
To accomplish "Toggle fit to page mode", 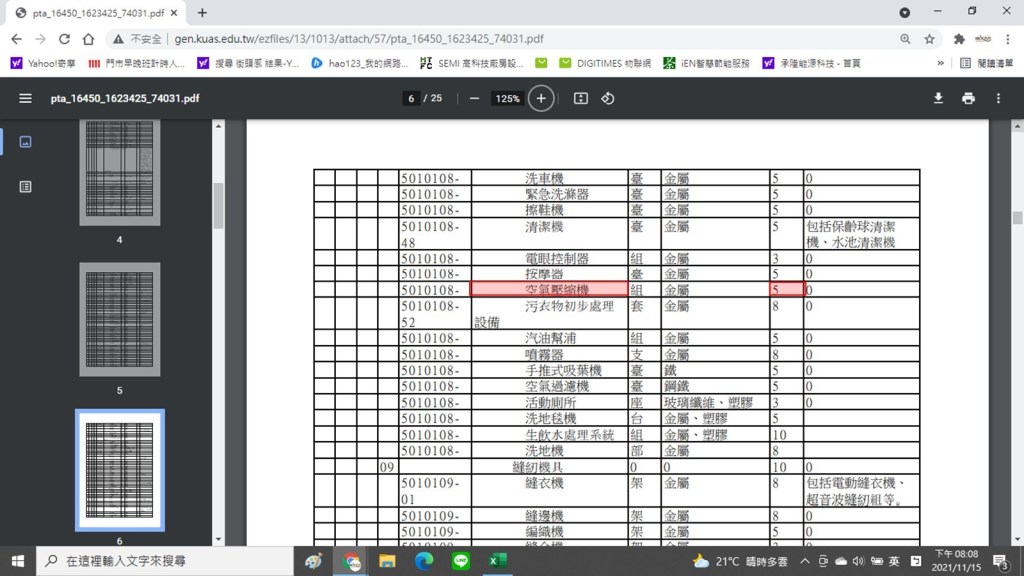I will (581, 98).
